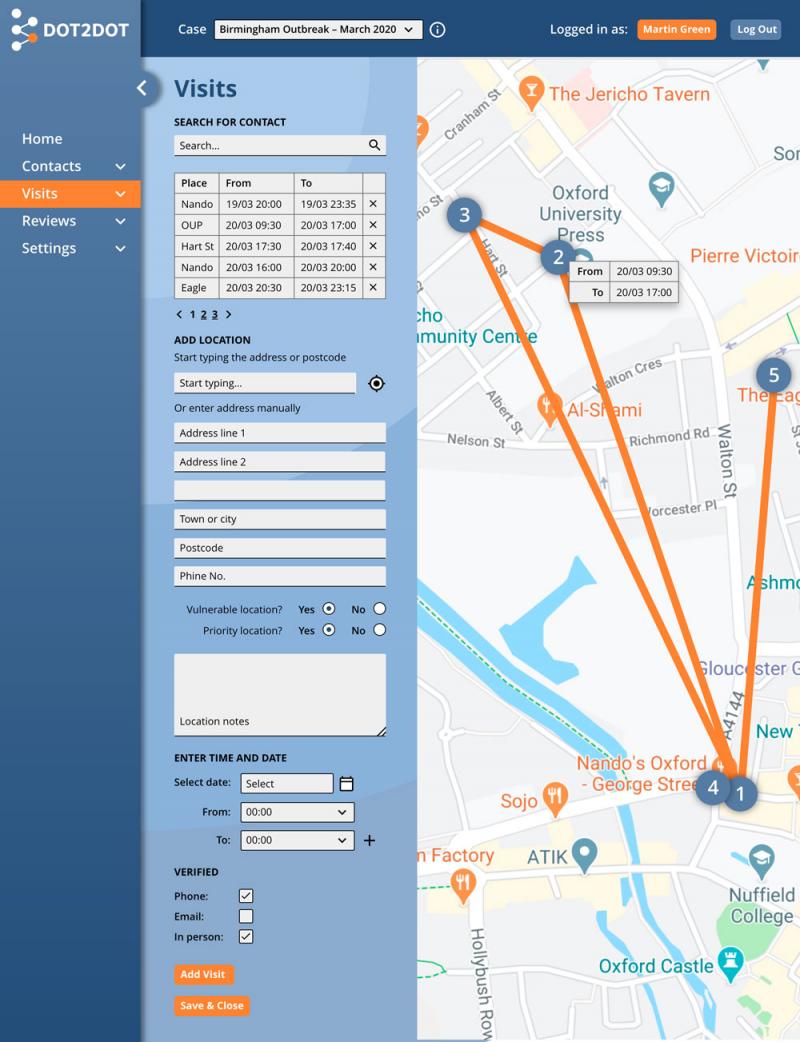Select No for Vulnerable location
This screenshot has width=800, height=1042.
point(379,609)
